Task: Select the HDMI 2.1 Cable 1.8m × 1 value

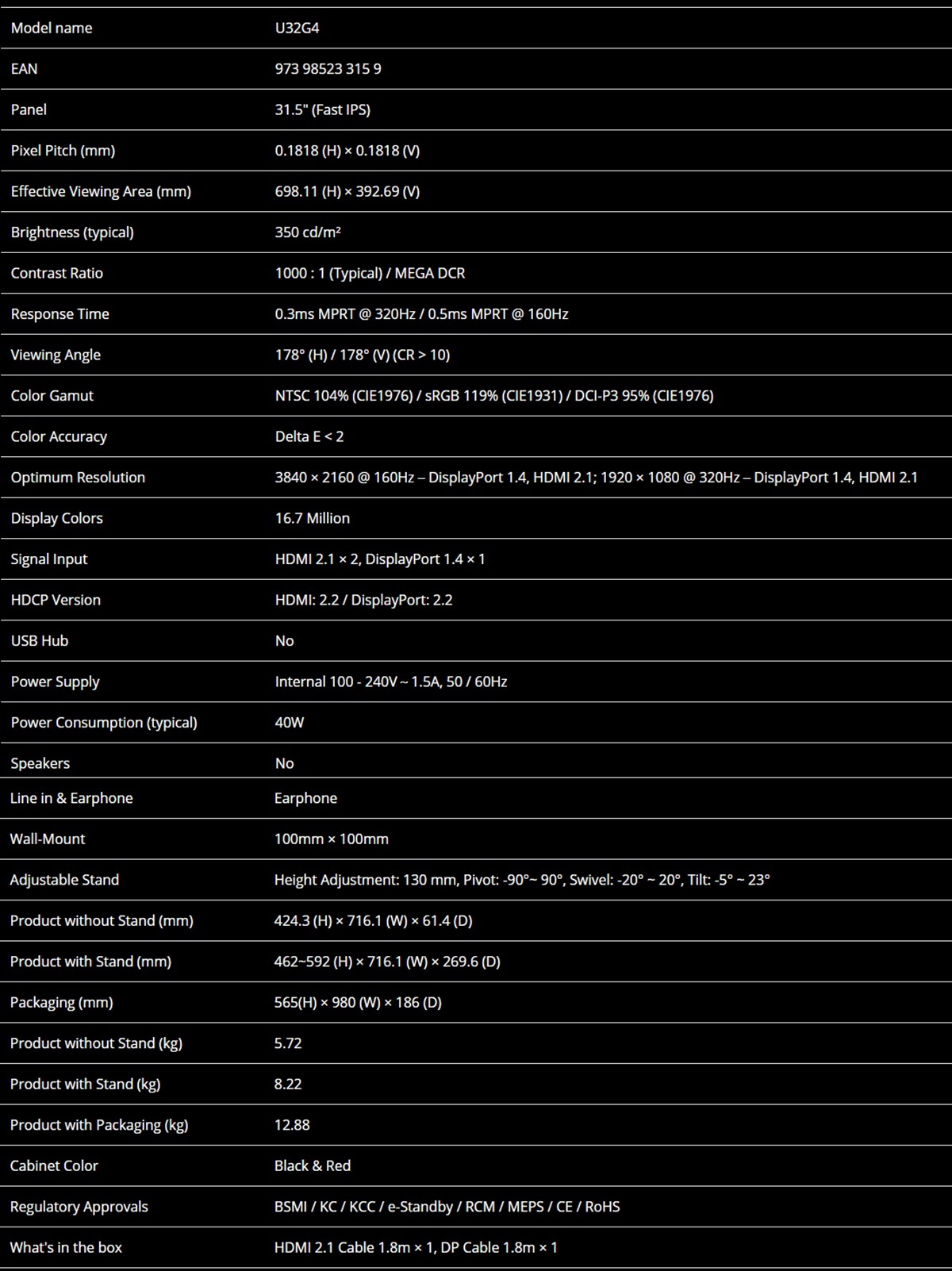Action: tap(354, 1247)
